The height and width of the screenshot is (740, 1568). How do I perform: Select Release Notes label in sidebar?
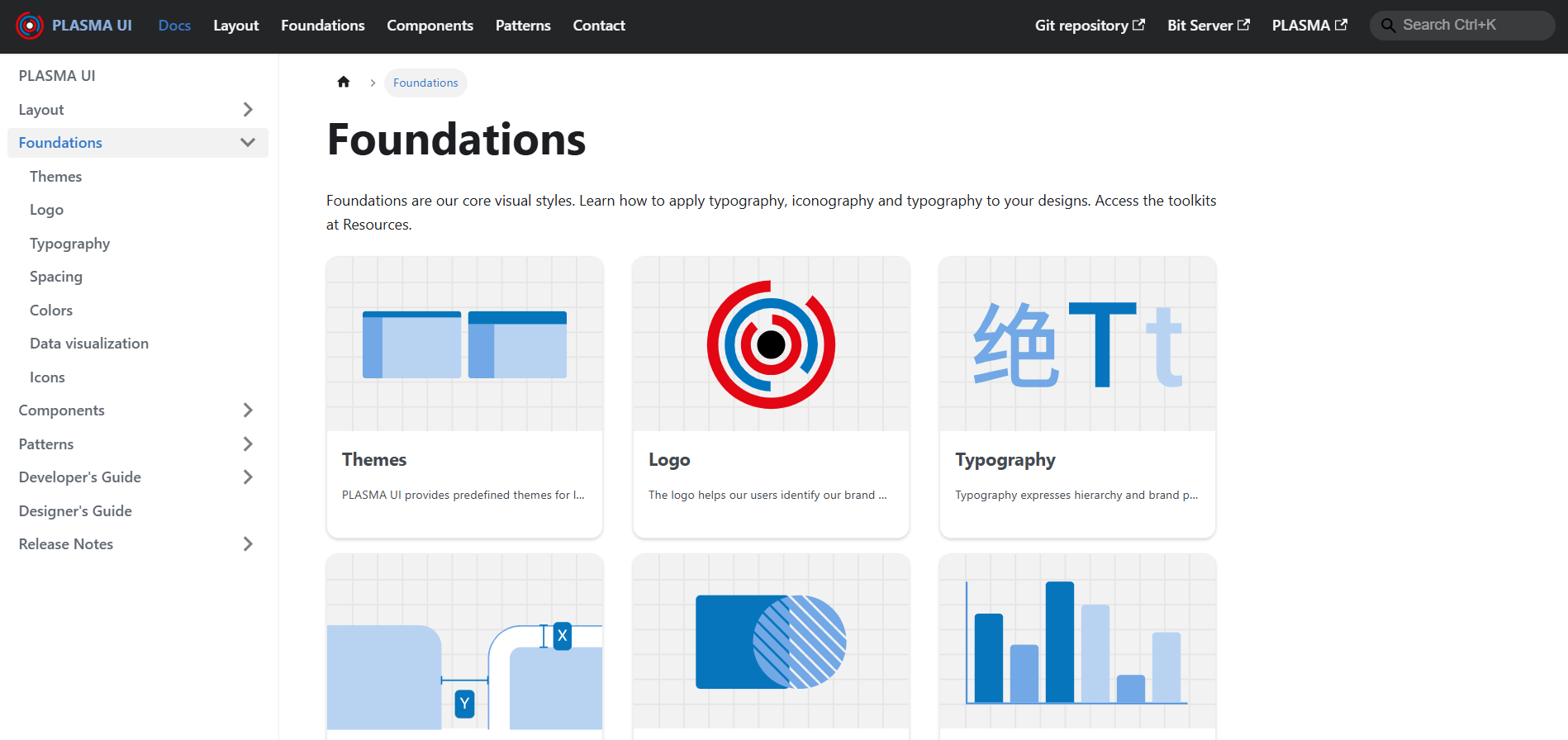tap(66, 543)
